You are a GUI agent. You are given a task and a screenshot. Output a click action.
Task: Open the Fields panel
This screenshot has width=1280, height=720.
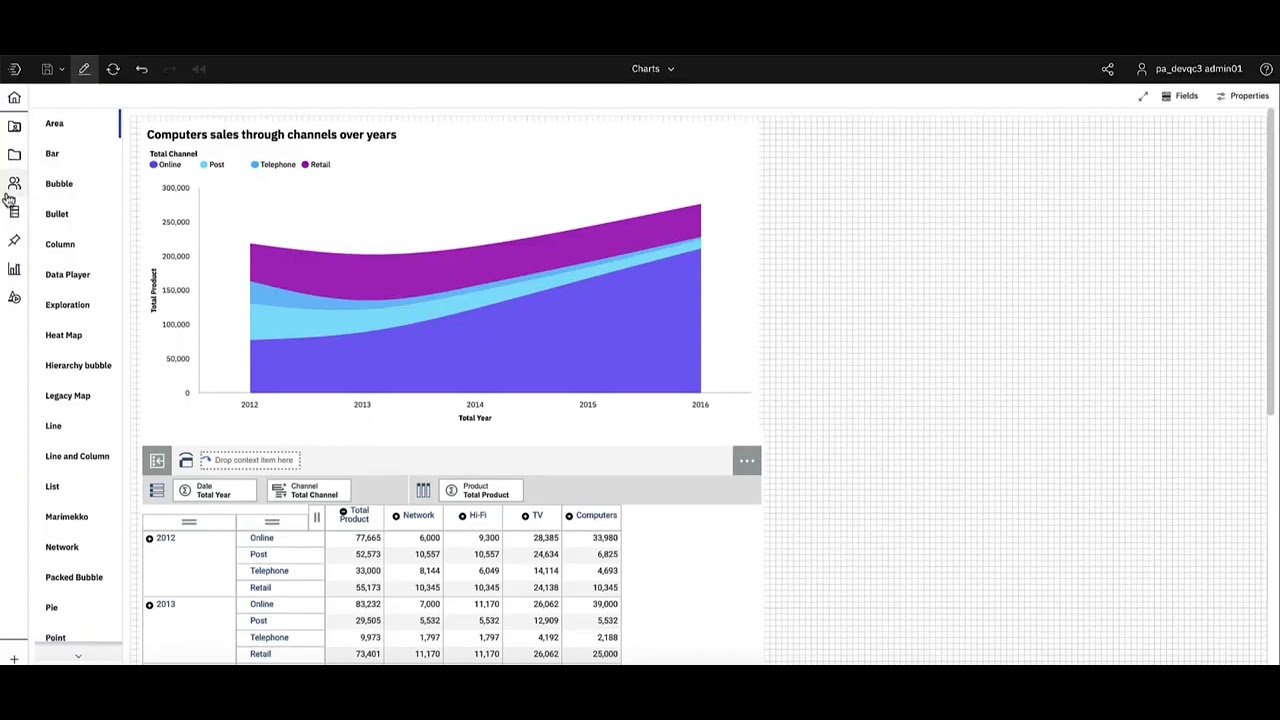(x=1180, y=96)
